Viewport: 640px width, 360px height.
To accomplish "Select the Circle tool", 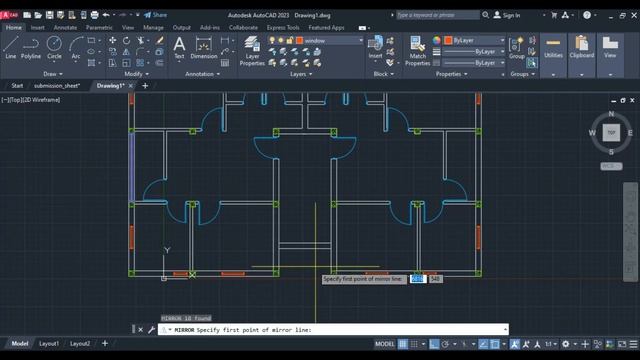I will click(x=54, y=48).
